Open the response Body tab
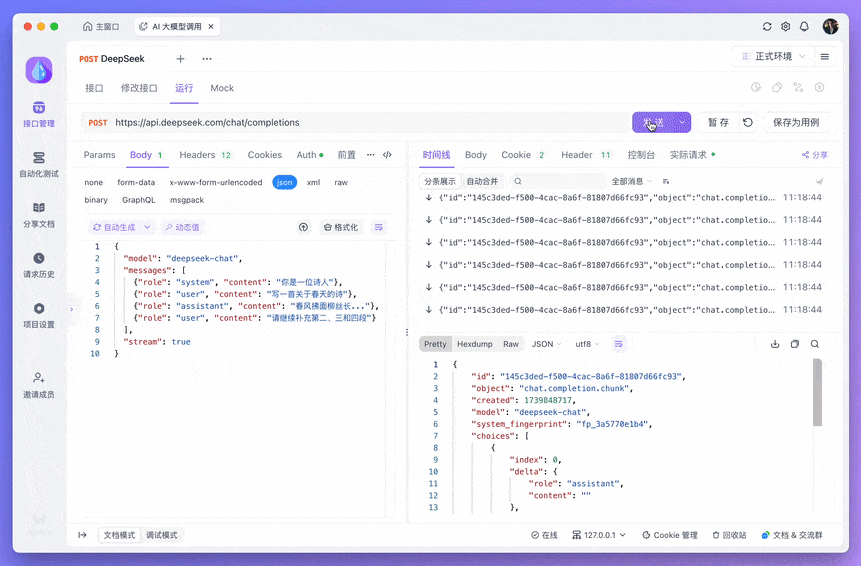This screenshot has width=861, height=566. [x=476, y=155]
